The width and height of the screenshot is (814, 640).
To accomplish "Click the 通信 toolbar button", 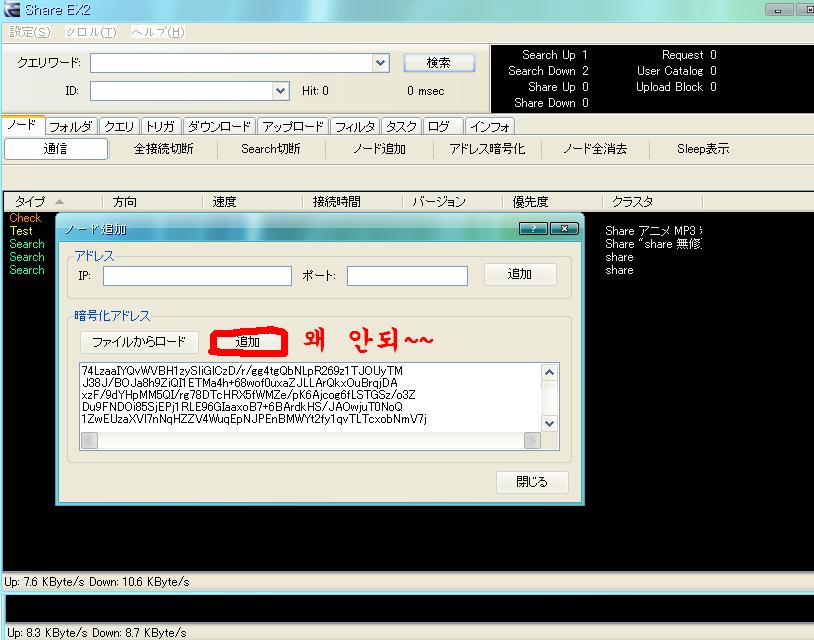I will pos(56,149).
